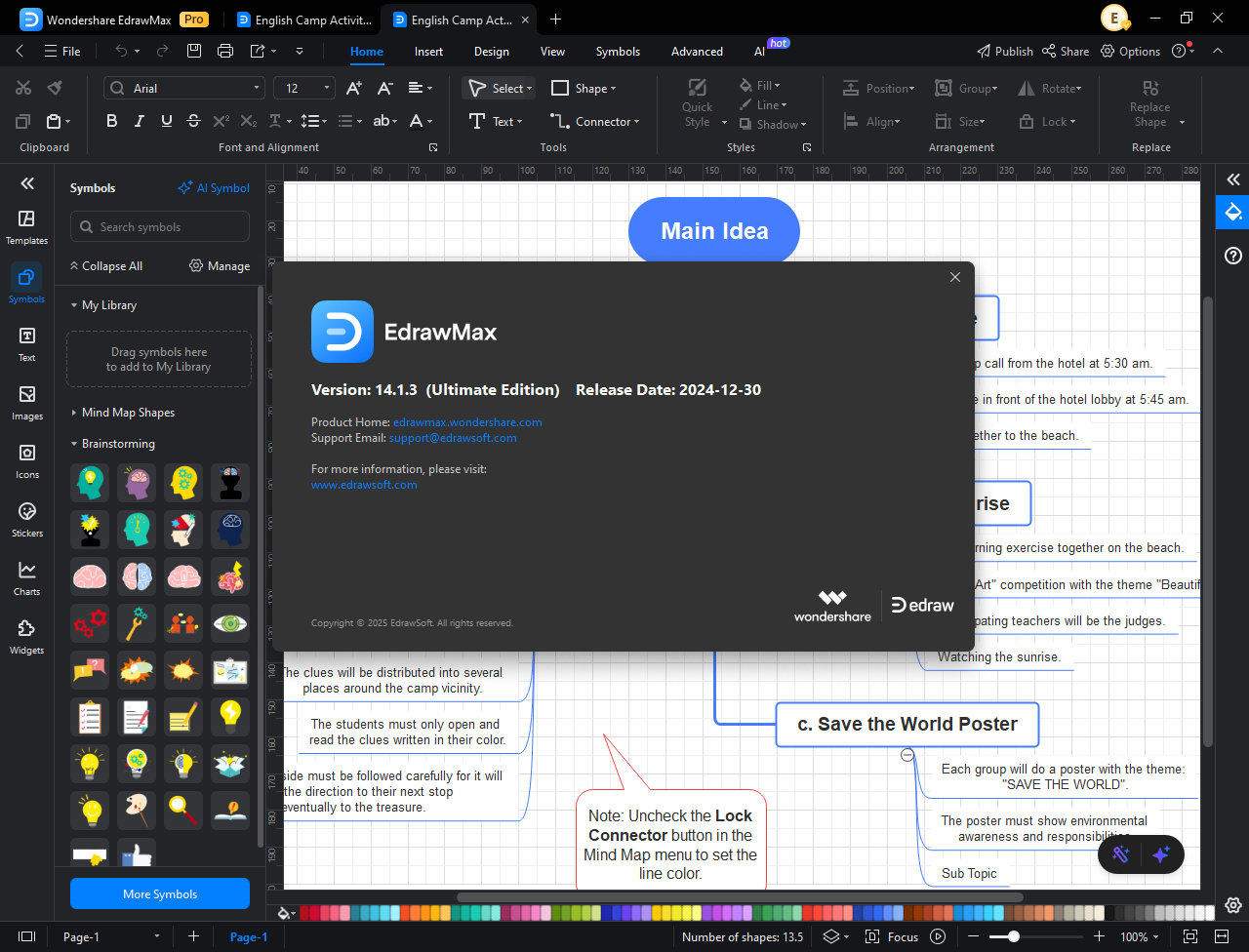Open the font size 12 dropdown
Screen dimensions: 1249x952
point(327,88)
